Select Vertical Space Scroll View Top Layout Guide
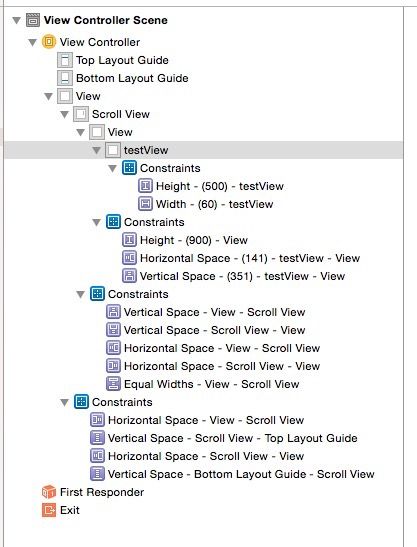This screenshot has height=547, width=417. point(224,438)
